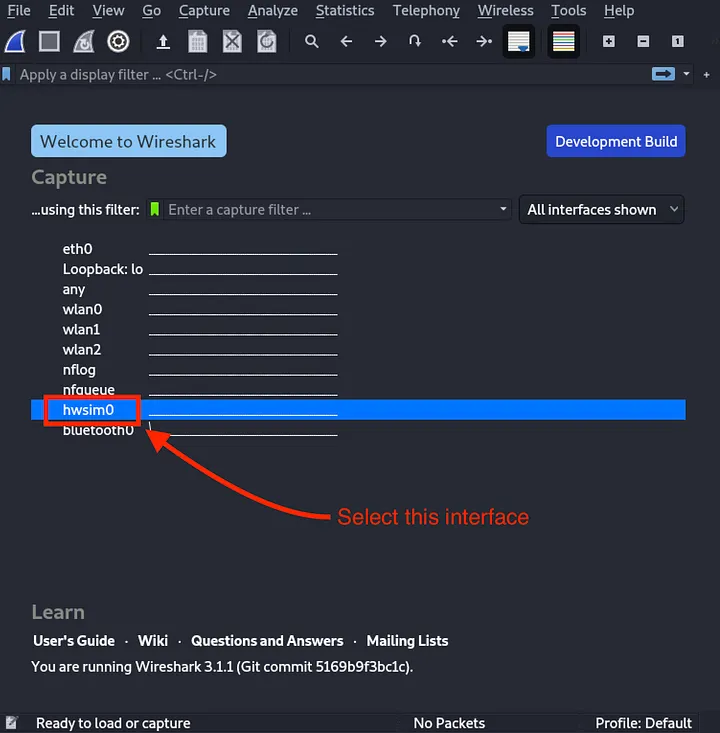This screenshot has height=733, width=720.
Task: Expand the capture filter dropdown arrow
Action: tap(504, 210)
